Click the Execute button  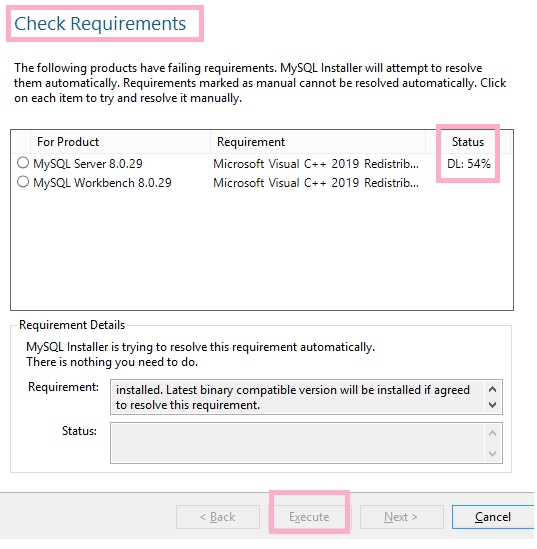coord(309,517)
